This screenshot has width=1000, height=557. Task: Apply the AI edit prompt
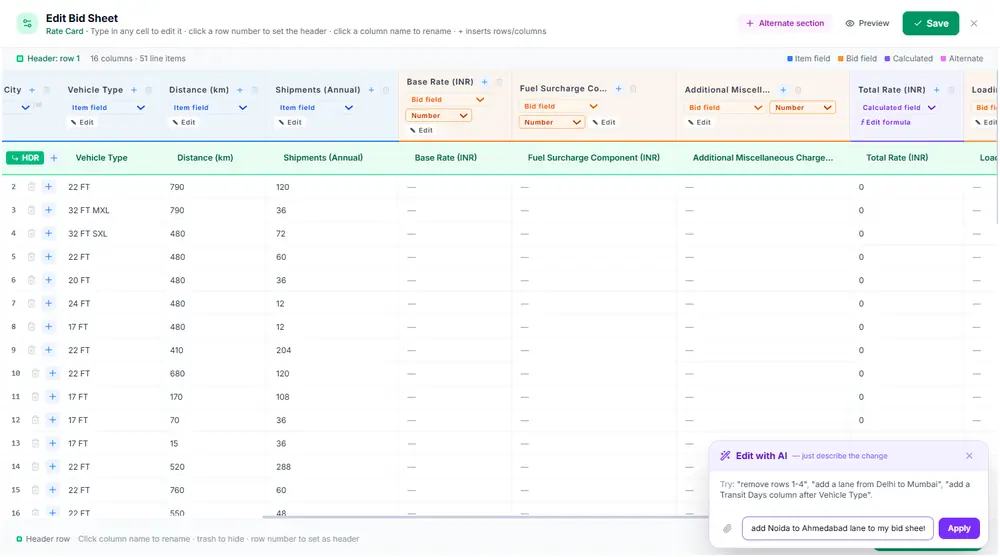click(x=959, y=528)
